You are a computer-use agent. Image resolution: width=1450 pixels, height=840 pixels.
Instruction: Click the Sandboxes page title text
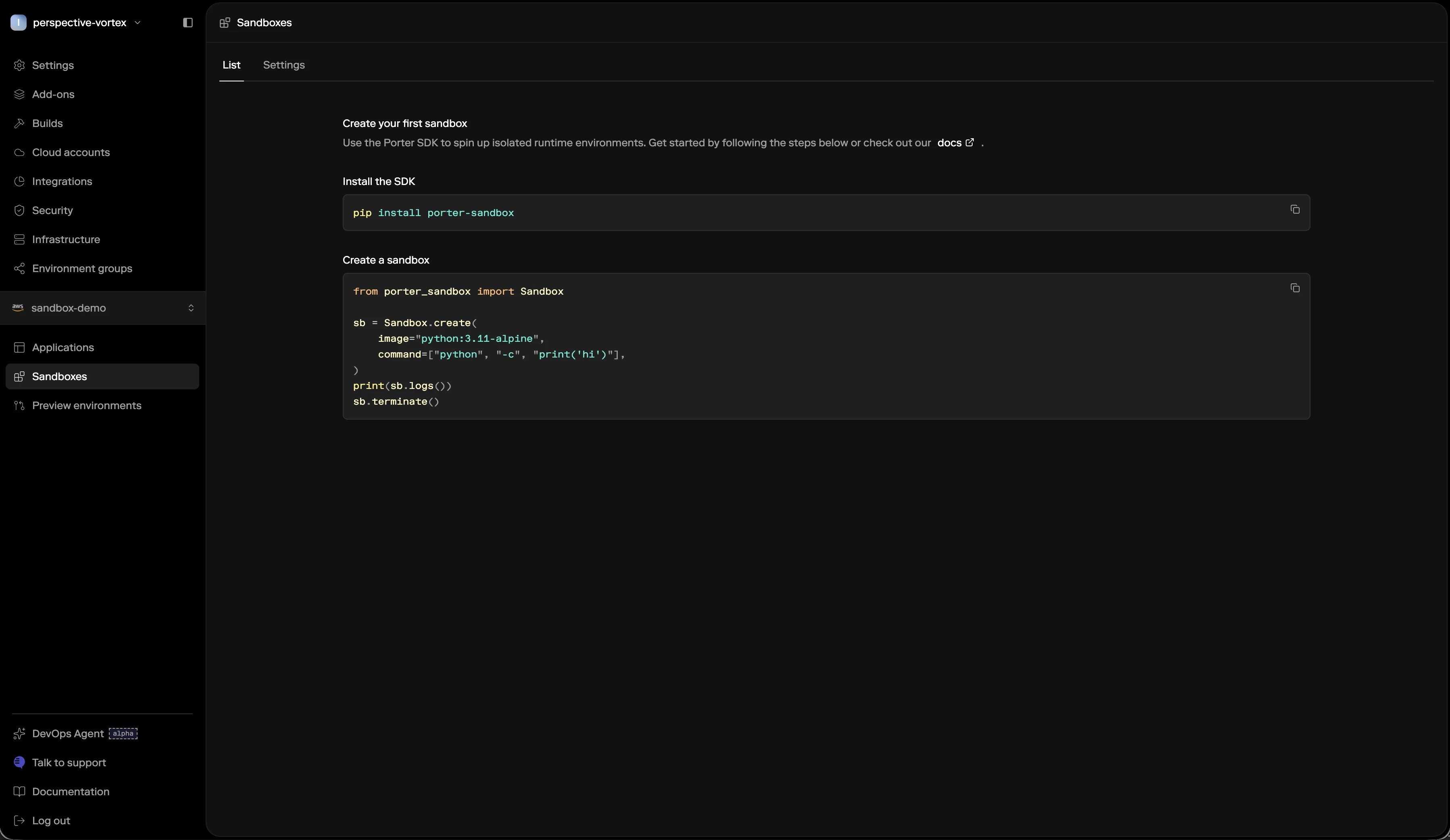pos(264,23)
